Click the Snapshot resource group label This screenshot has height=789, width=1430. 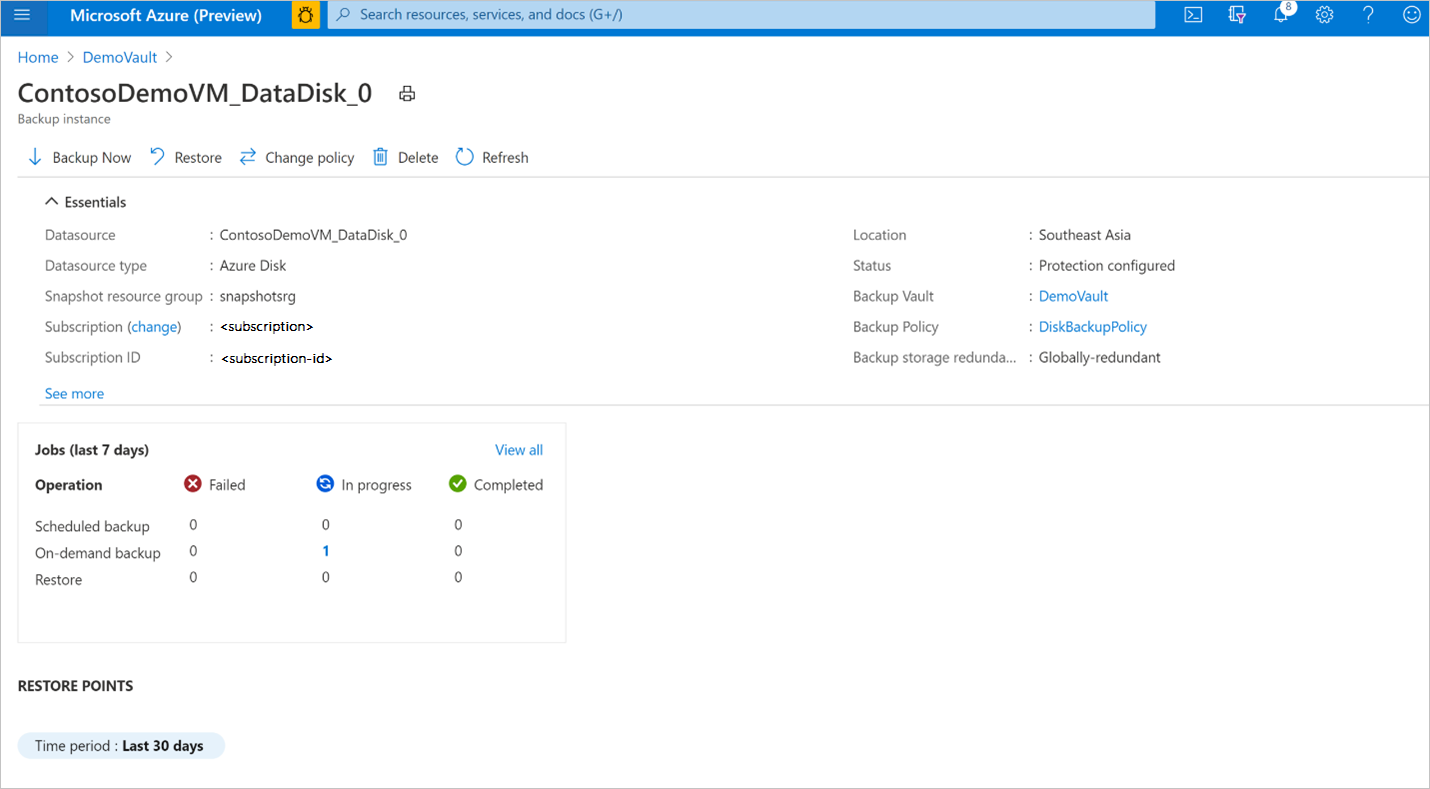(x=124, y=296)
